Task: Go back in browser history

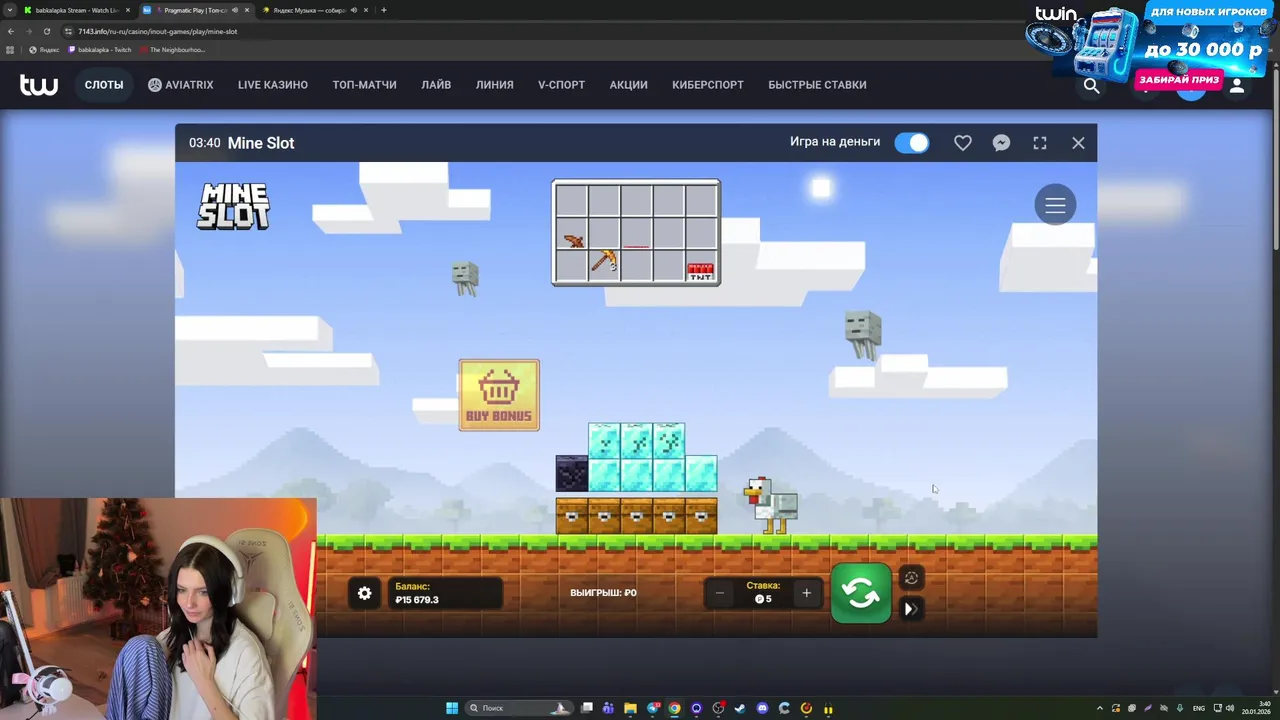Action: click(x=10, y=31)
